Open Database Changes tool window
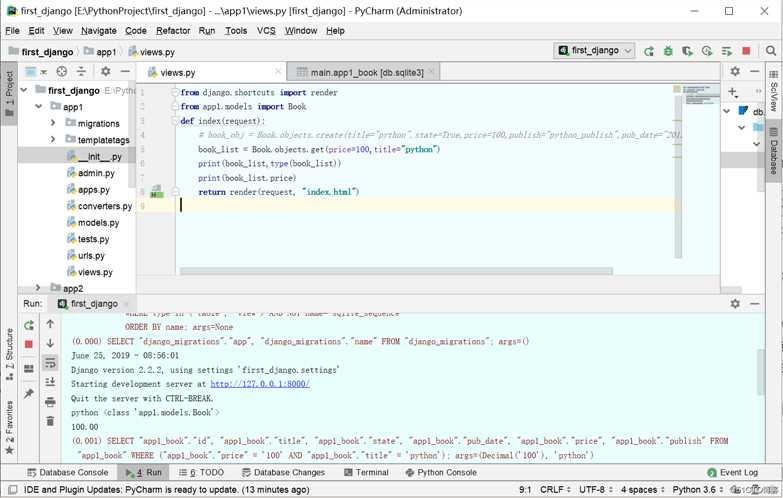 [x=283, y=472]
